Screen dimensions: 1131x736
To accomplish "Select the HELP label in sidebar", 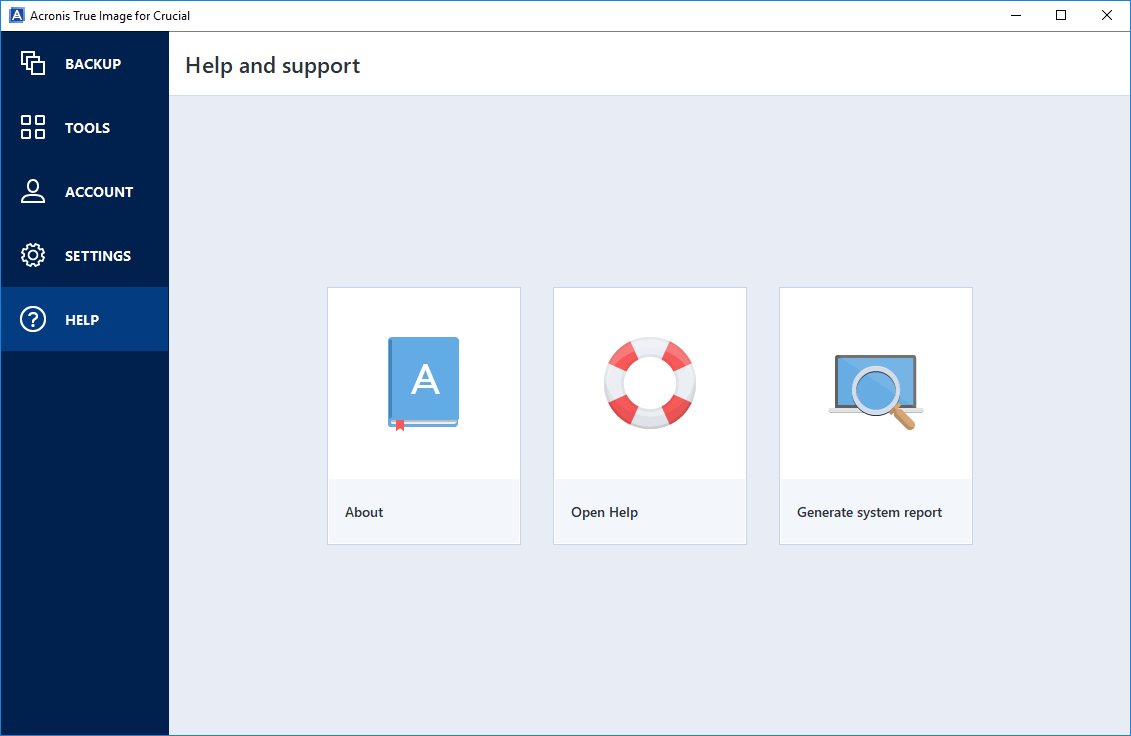I will (x=82, y=320).
